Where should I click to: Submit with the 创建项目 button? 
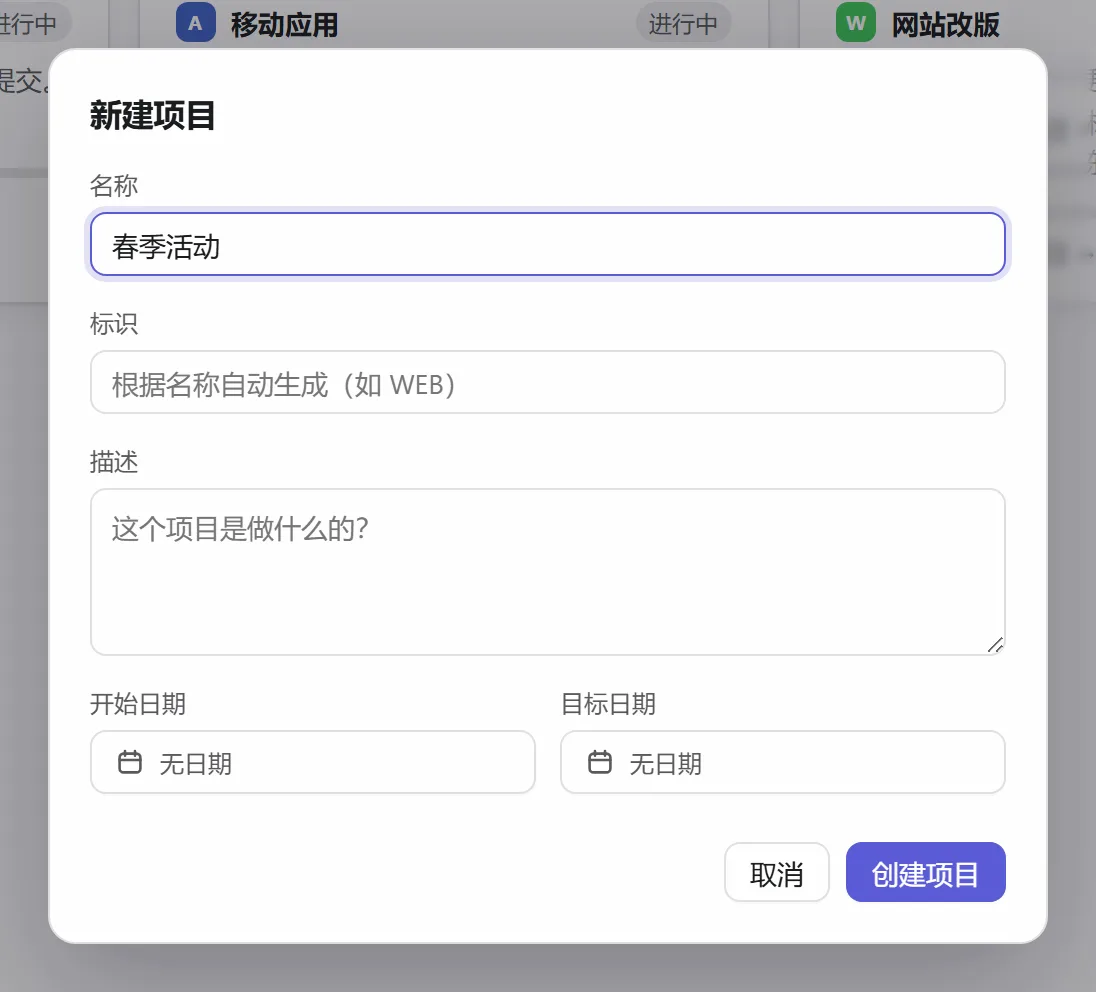pyautogui.click(x=925, y=872)
